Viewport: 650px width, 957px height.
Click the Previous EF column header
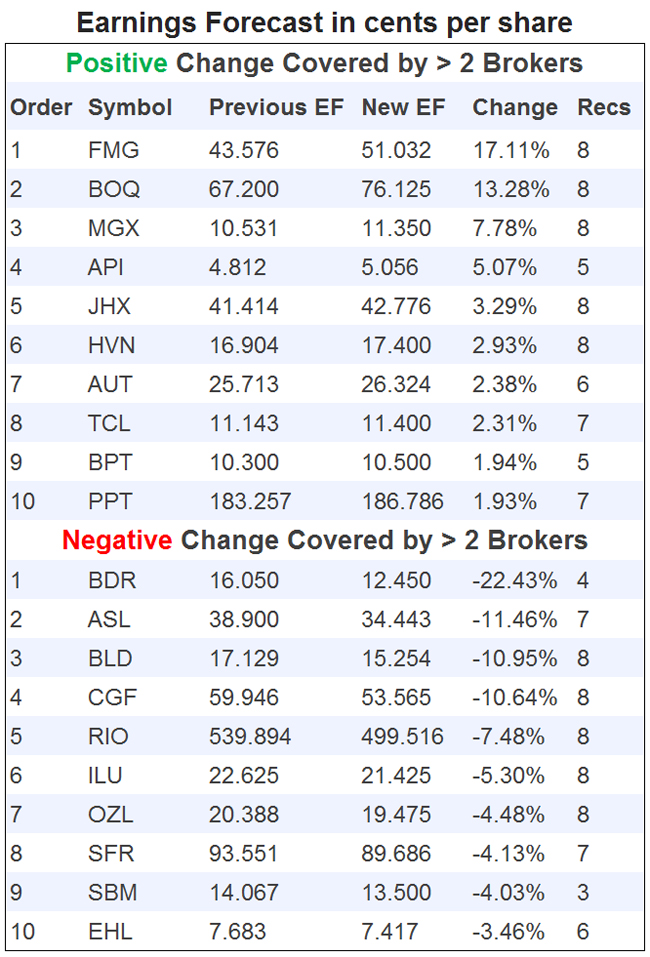coord(275,108)
